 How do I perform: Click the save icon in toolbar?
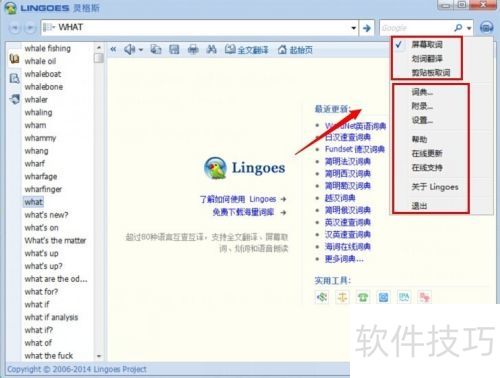coord(174,49)
